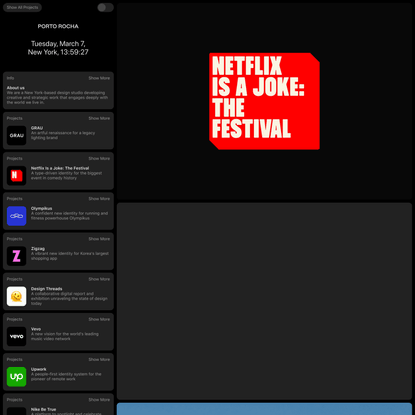
Task: Expand Show More on Nike Be True card
Action: click(99, 400)
